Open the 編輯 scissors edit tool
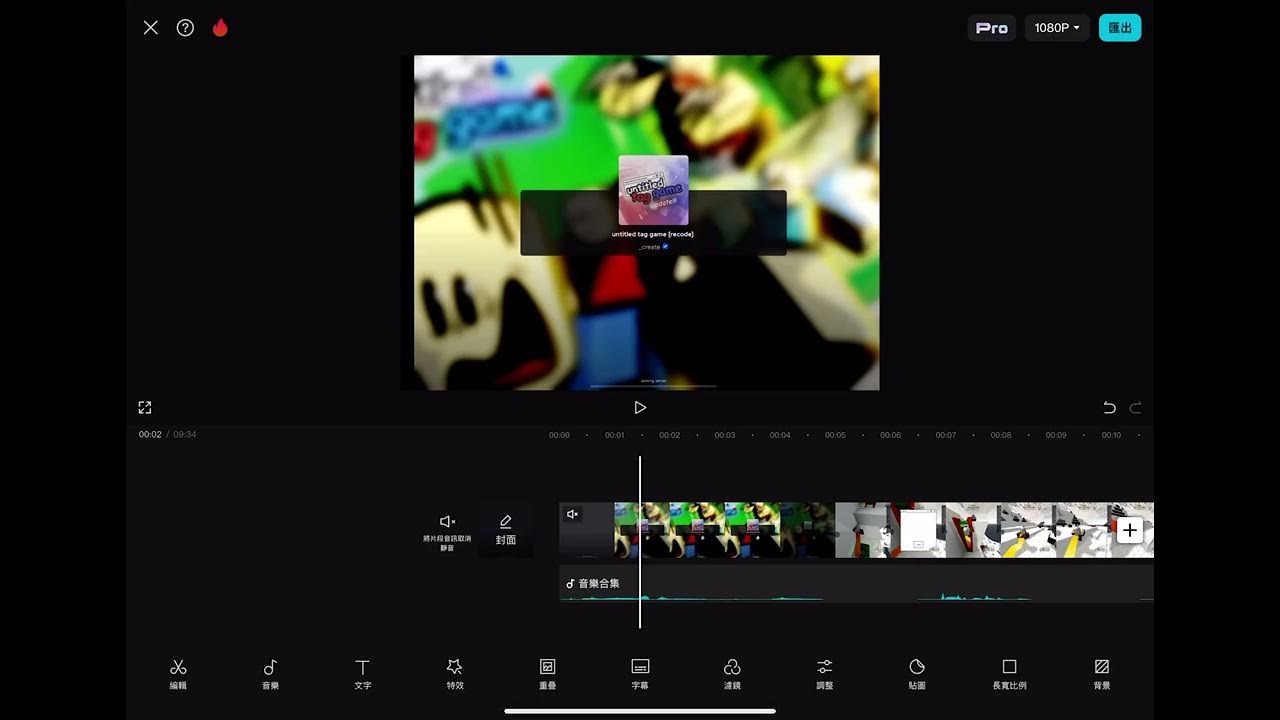 [x=178, y=674]
